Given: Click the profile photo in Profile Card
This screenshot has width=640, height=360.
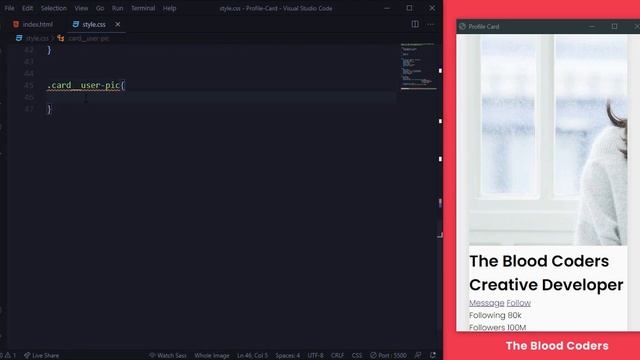Looking at the screenshot, I should pos(548,140).
